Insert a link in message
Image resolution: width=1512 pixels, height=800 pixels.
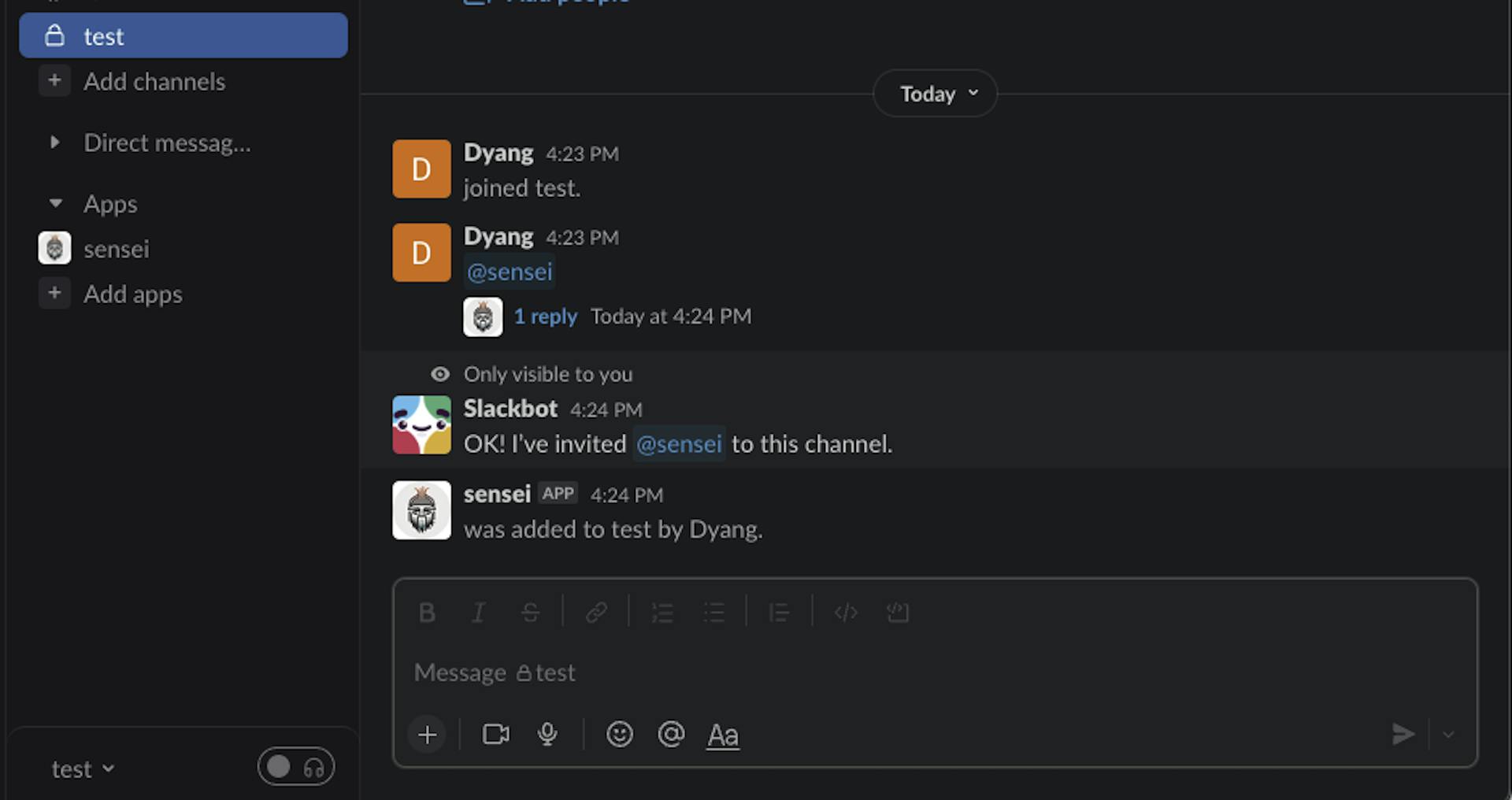[x=596, y=613]
